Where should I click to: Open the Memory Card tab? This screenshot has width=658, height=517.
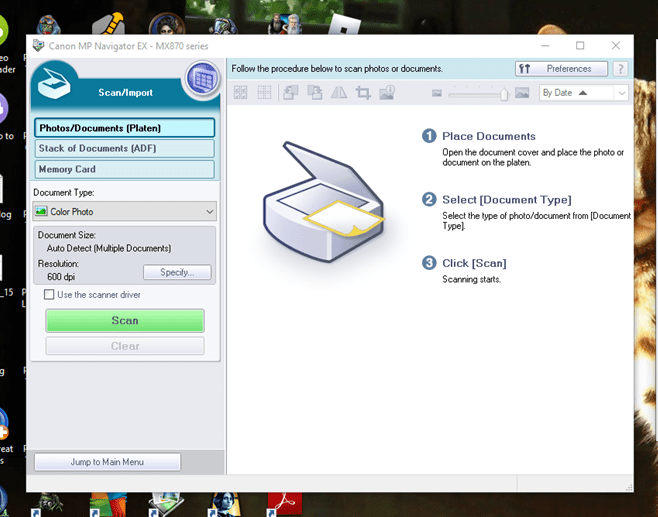124,170
